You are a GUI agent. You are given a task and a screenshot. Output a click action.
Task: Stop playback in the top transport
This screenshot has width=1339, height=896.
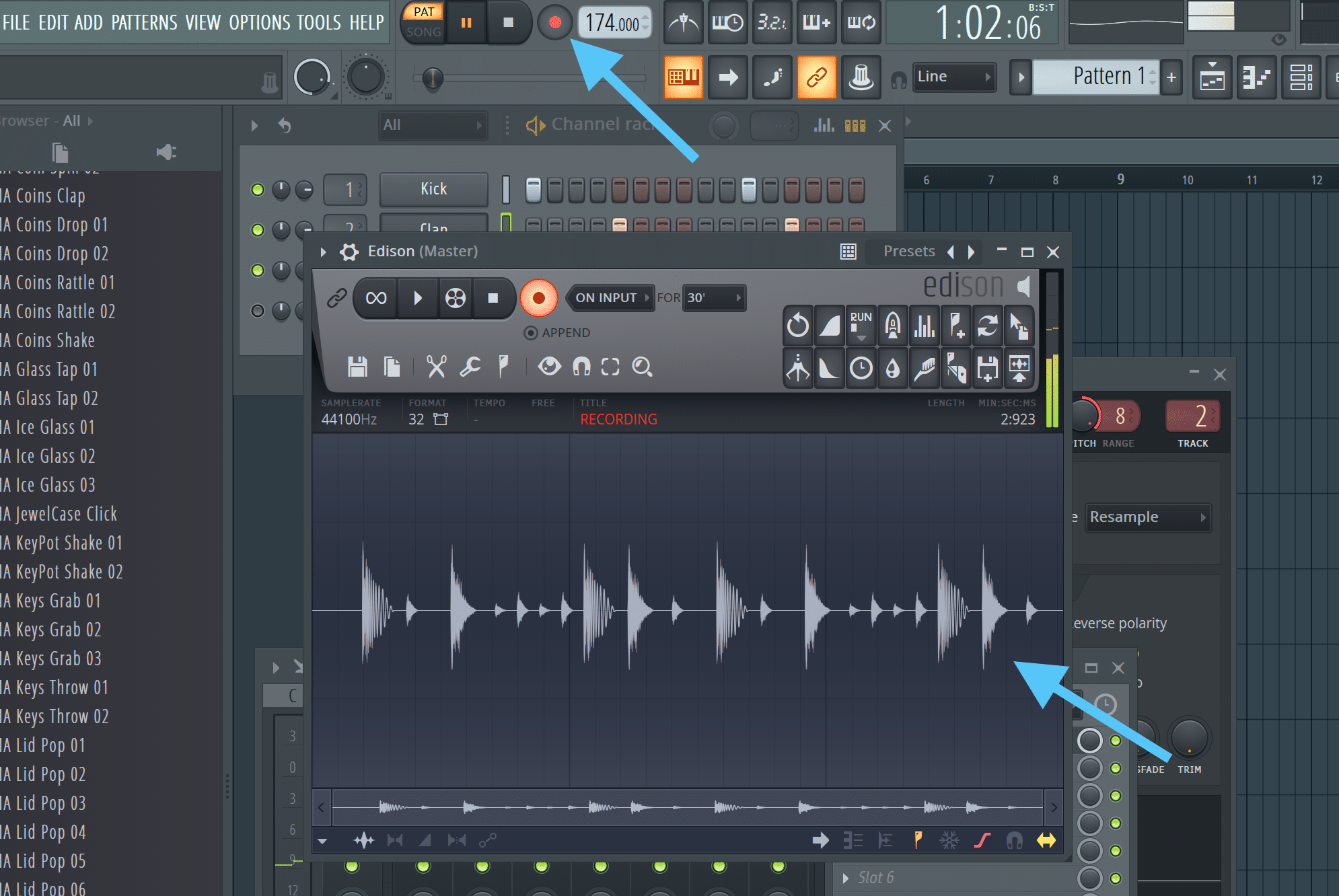pos(509,22)
